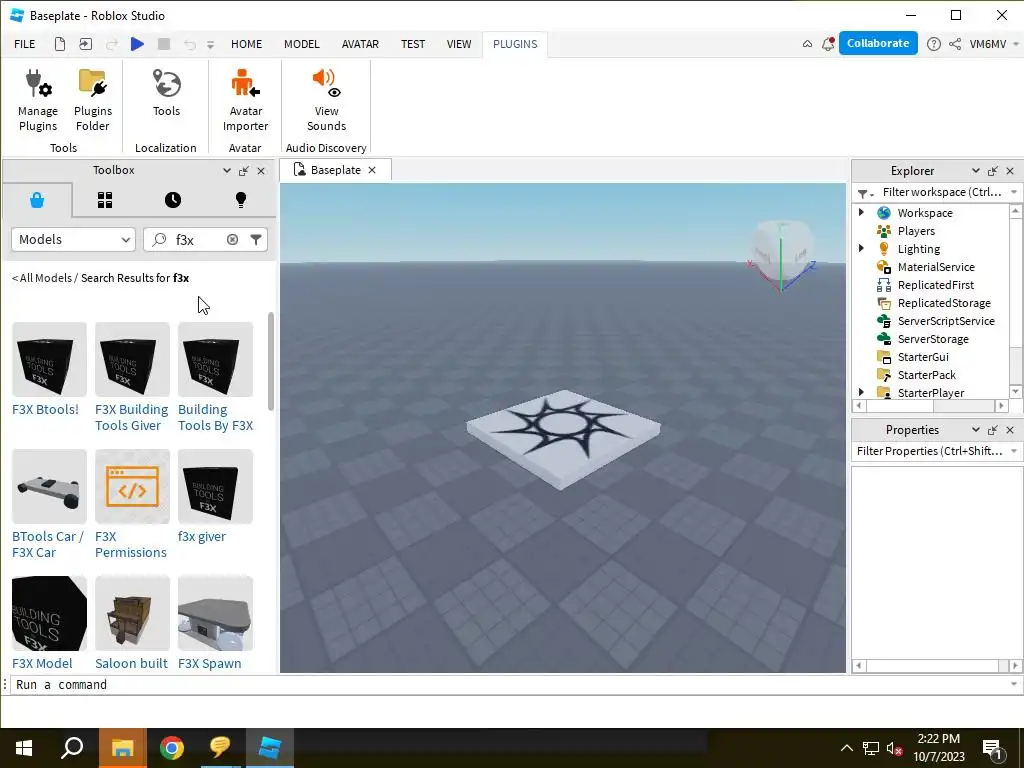Clear the f3x search text
The width and height of the screenshot is (1024, 768).
pyautogui.click(x=232, y=240)
